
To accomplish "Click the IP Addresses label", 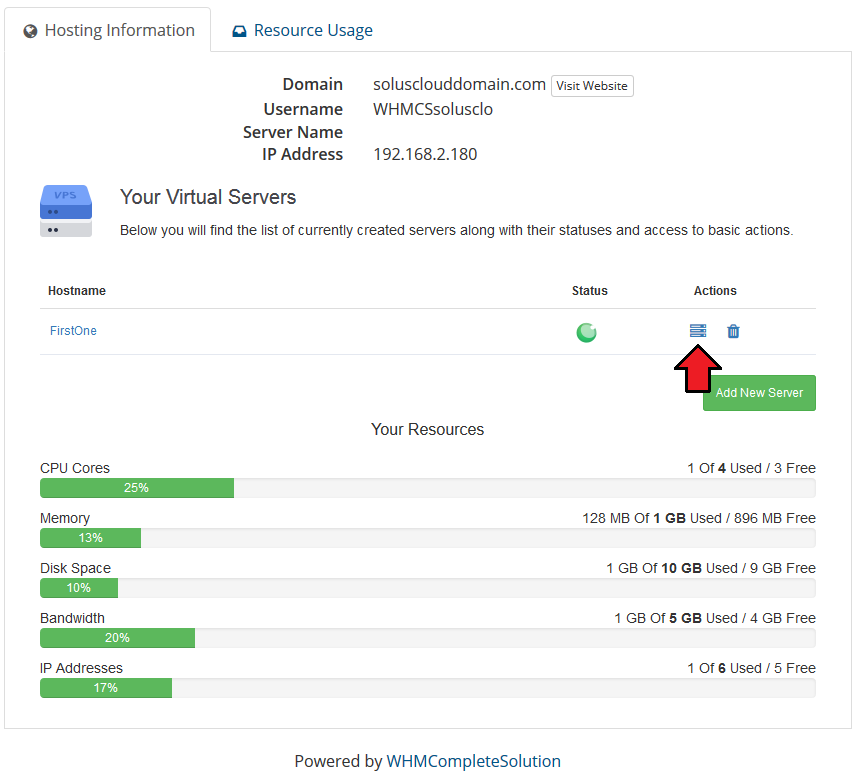I will [81, 668].
